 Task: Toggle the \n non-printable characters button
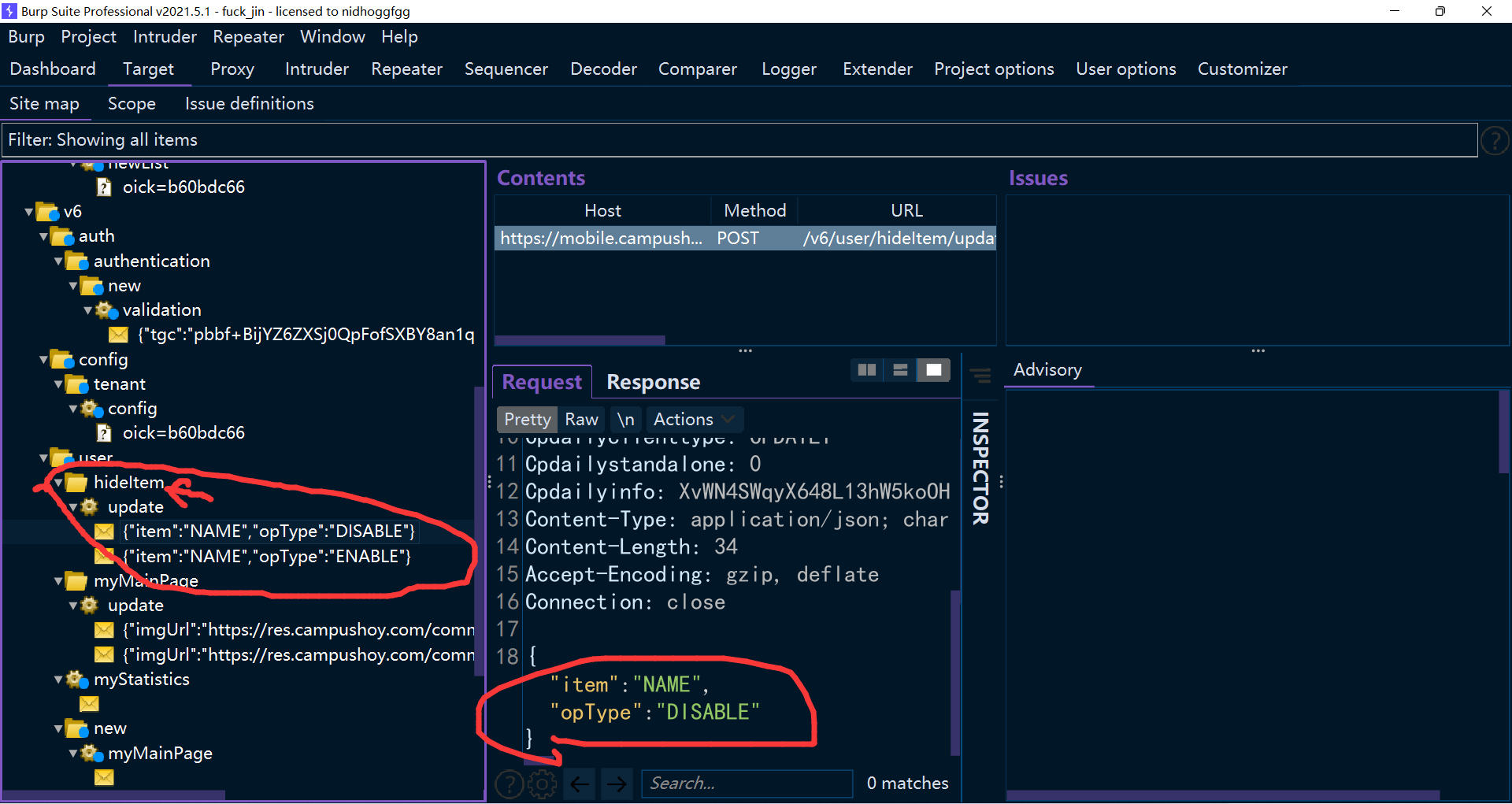pyautogui.click(x=625, y=420)
